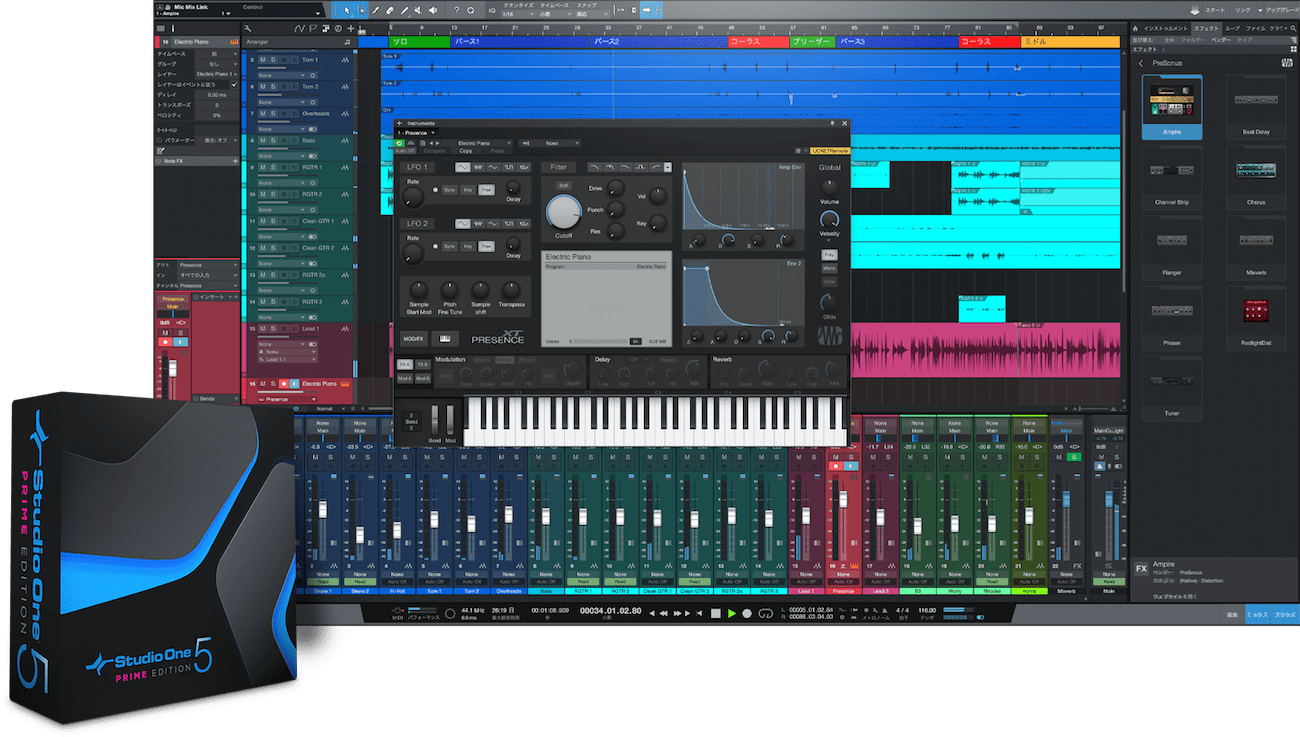Toggle the loop transport button
The width and height of the screenshot is (1300, 737).
click(766, 613)
